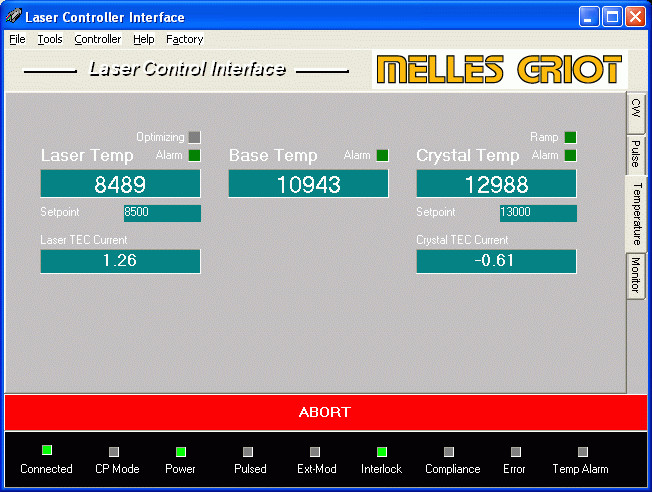
Task: Click the Ramp indicator light
Action: [570, 137]
